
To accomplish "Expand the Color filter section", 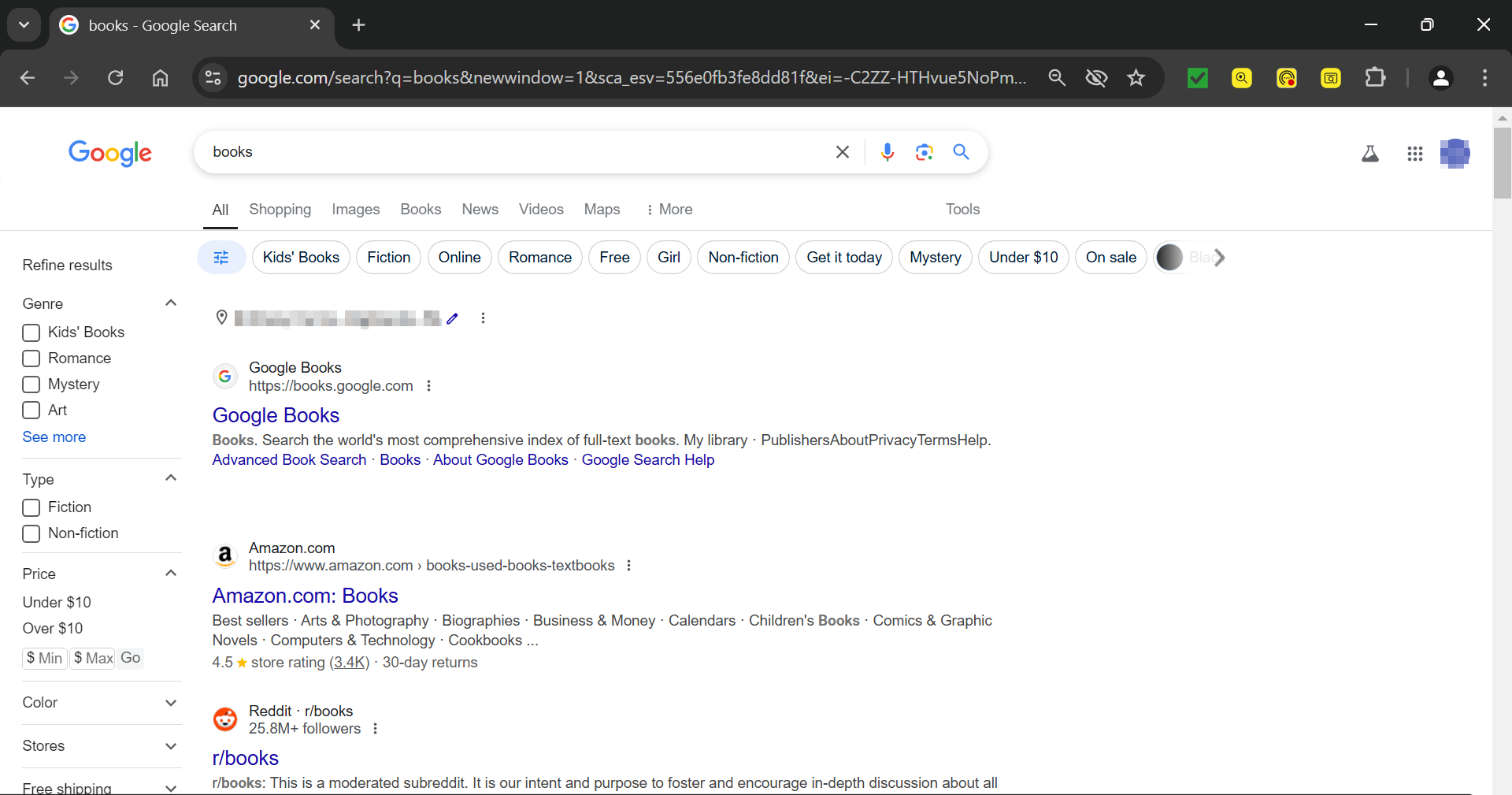I will (171, 703).
